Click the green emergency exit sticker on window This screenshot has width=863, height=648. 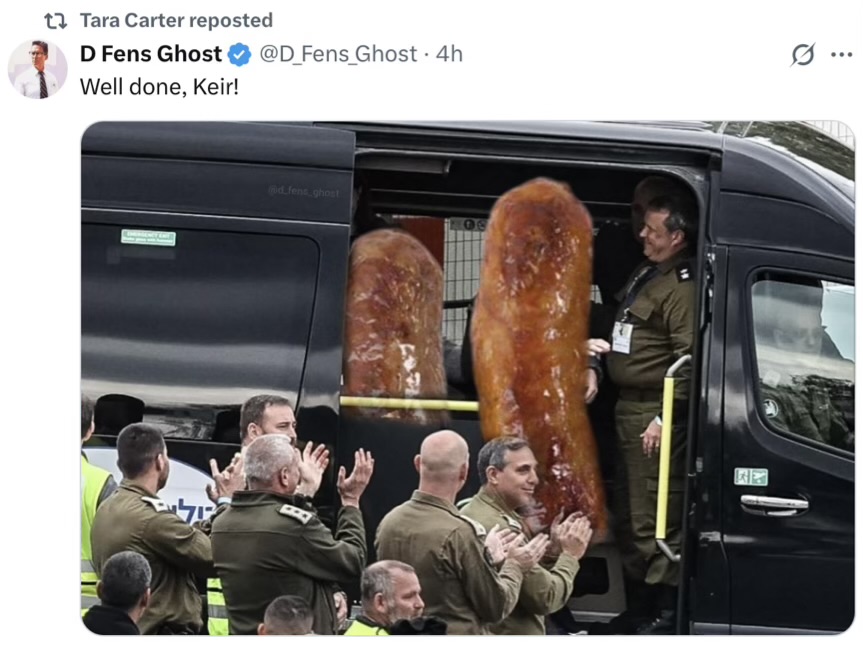tap(148, 237)
